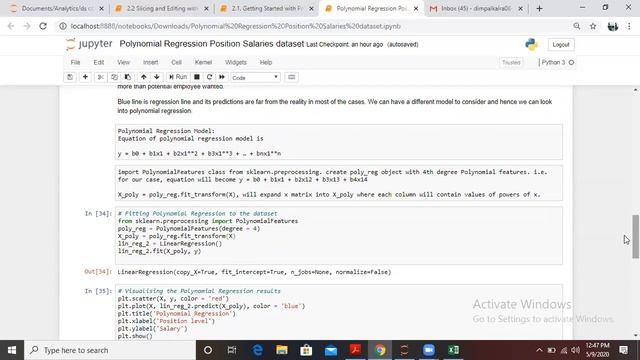Go back in browser history
Image resolution: width=640 pixels, height=360 pixels.
click(11, 26)
